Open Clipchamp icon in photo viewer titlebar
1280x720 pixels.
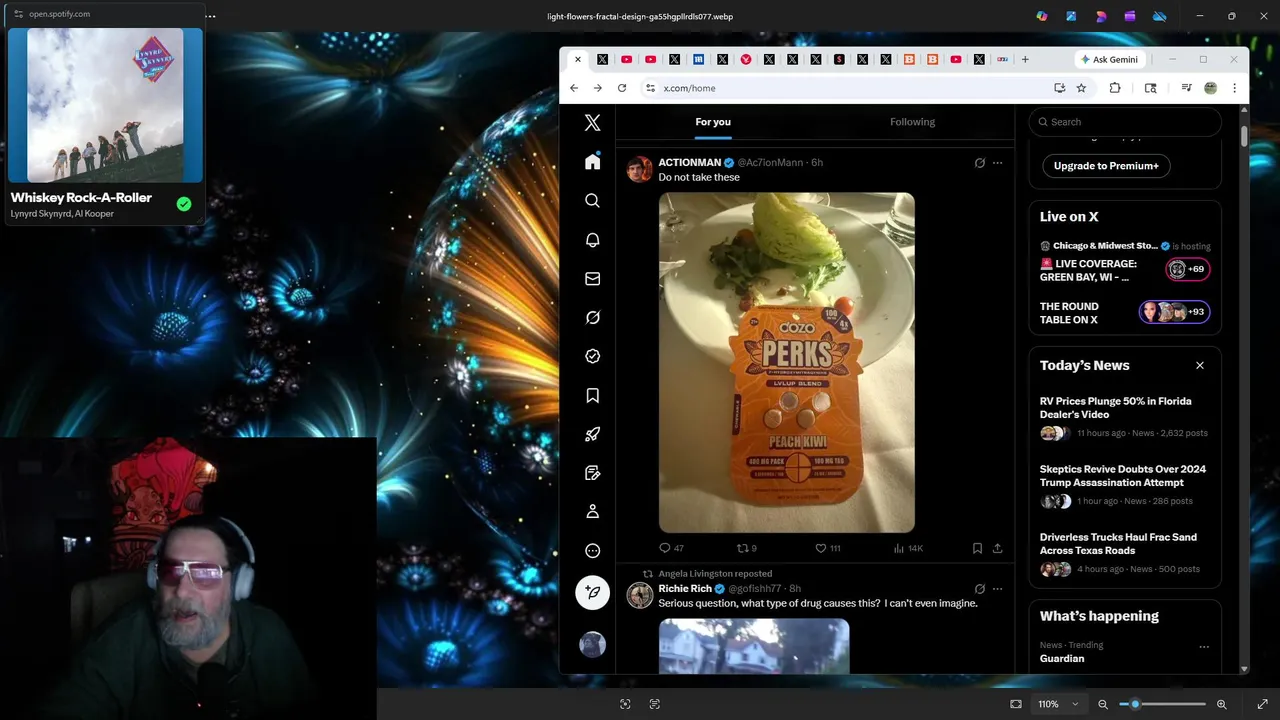[1130, 16]
